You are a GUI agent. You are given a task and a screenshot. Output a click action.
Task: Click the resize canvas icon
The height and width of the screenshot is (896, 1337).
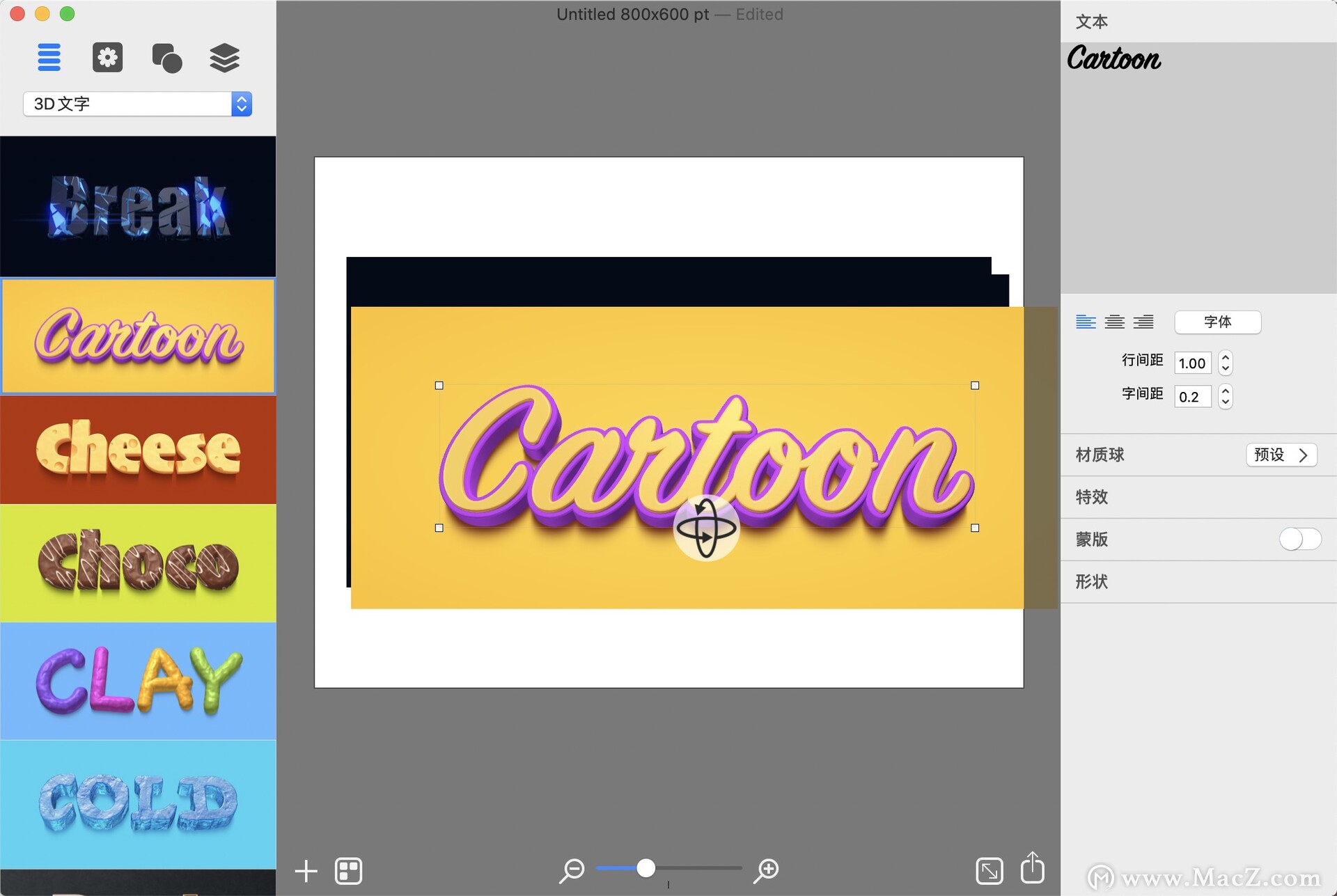[990, 871]
